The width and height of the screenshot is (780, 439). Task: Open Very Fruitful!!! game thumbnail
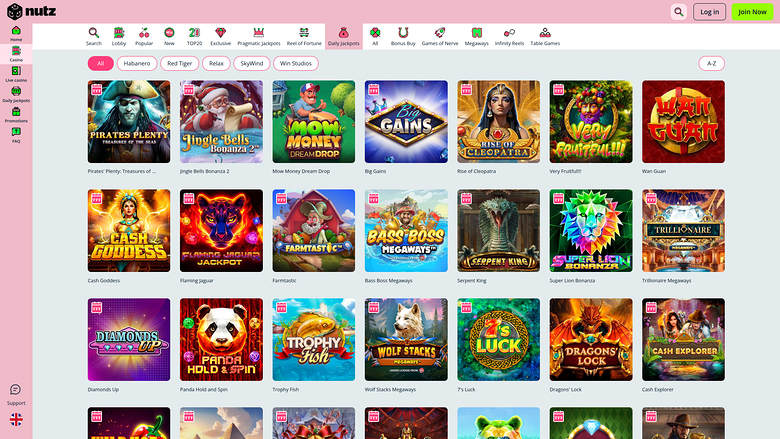tap(591, 122)
